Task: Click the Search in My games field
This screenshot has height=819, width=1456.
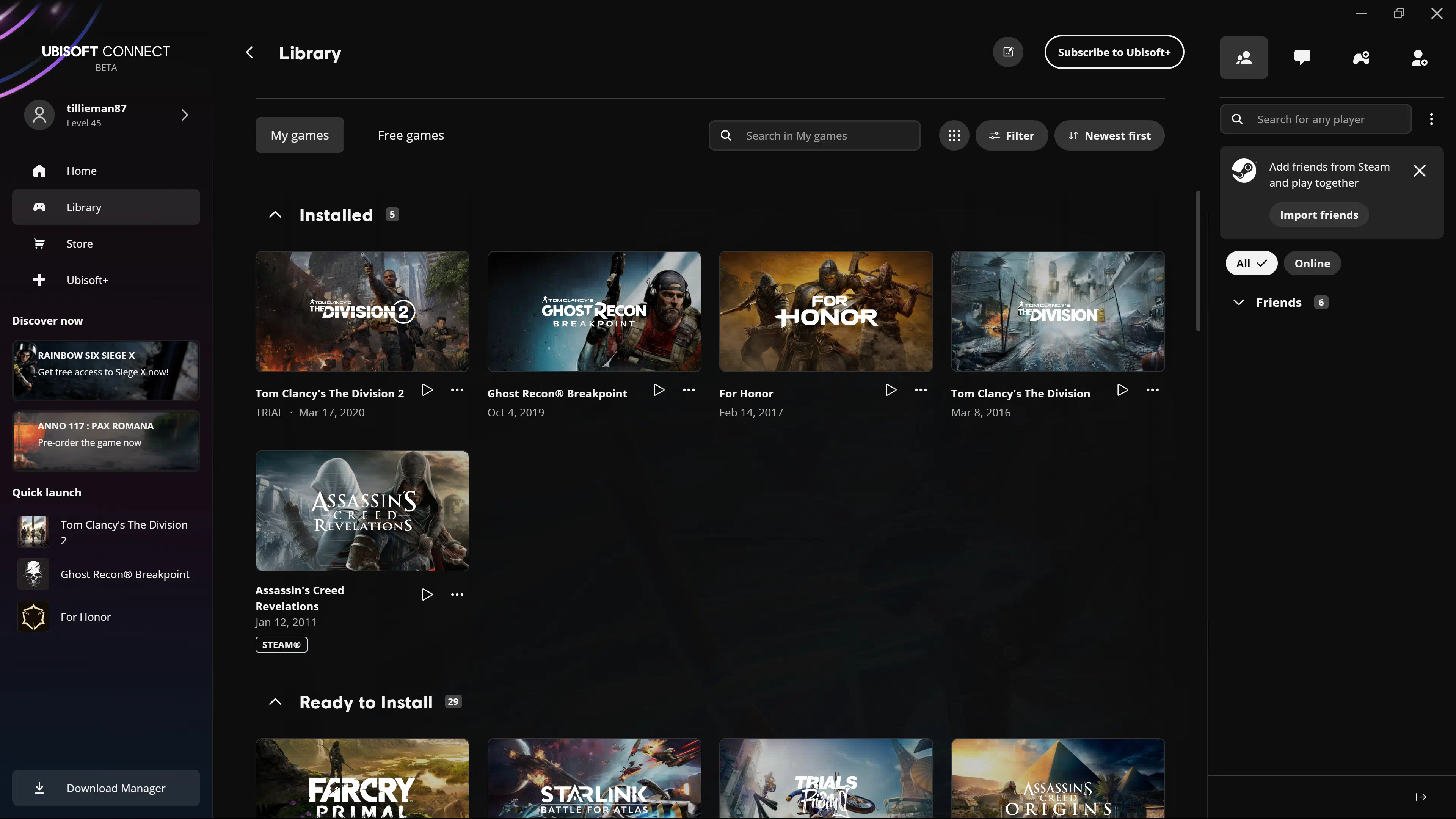Action: 814,136
